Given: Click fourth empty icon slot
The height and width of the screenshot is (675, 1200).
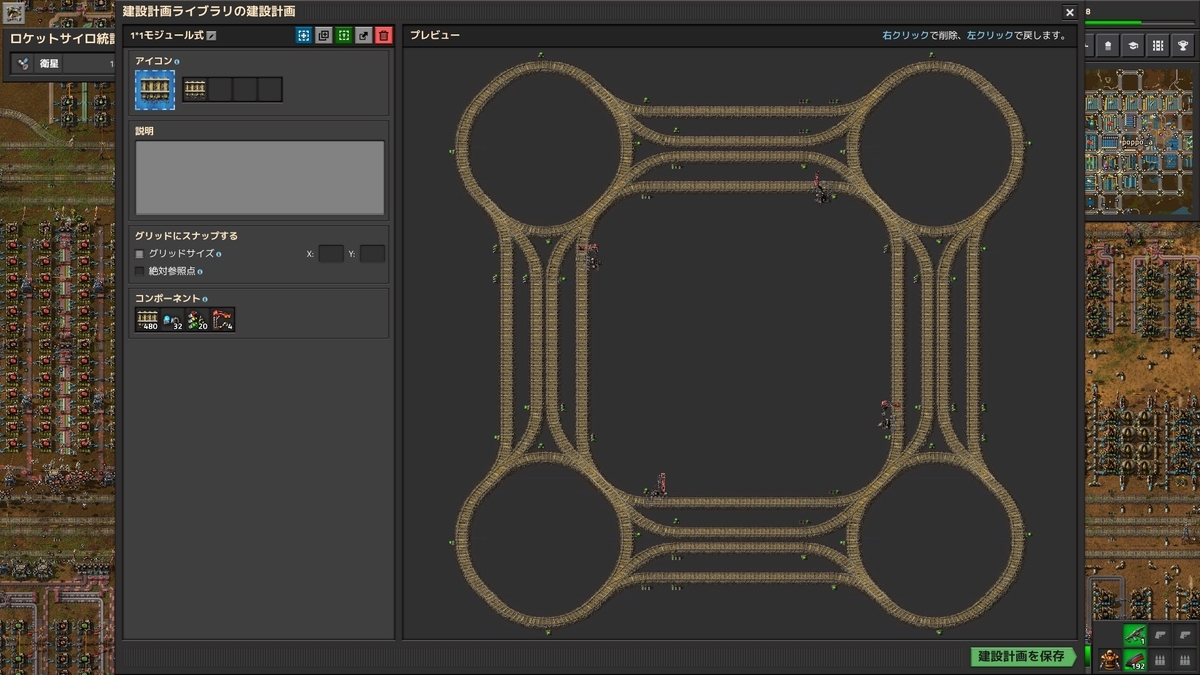Looking at the screenshot, I should [270, 90].
